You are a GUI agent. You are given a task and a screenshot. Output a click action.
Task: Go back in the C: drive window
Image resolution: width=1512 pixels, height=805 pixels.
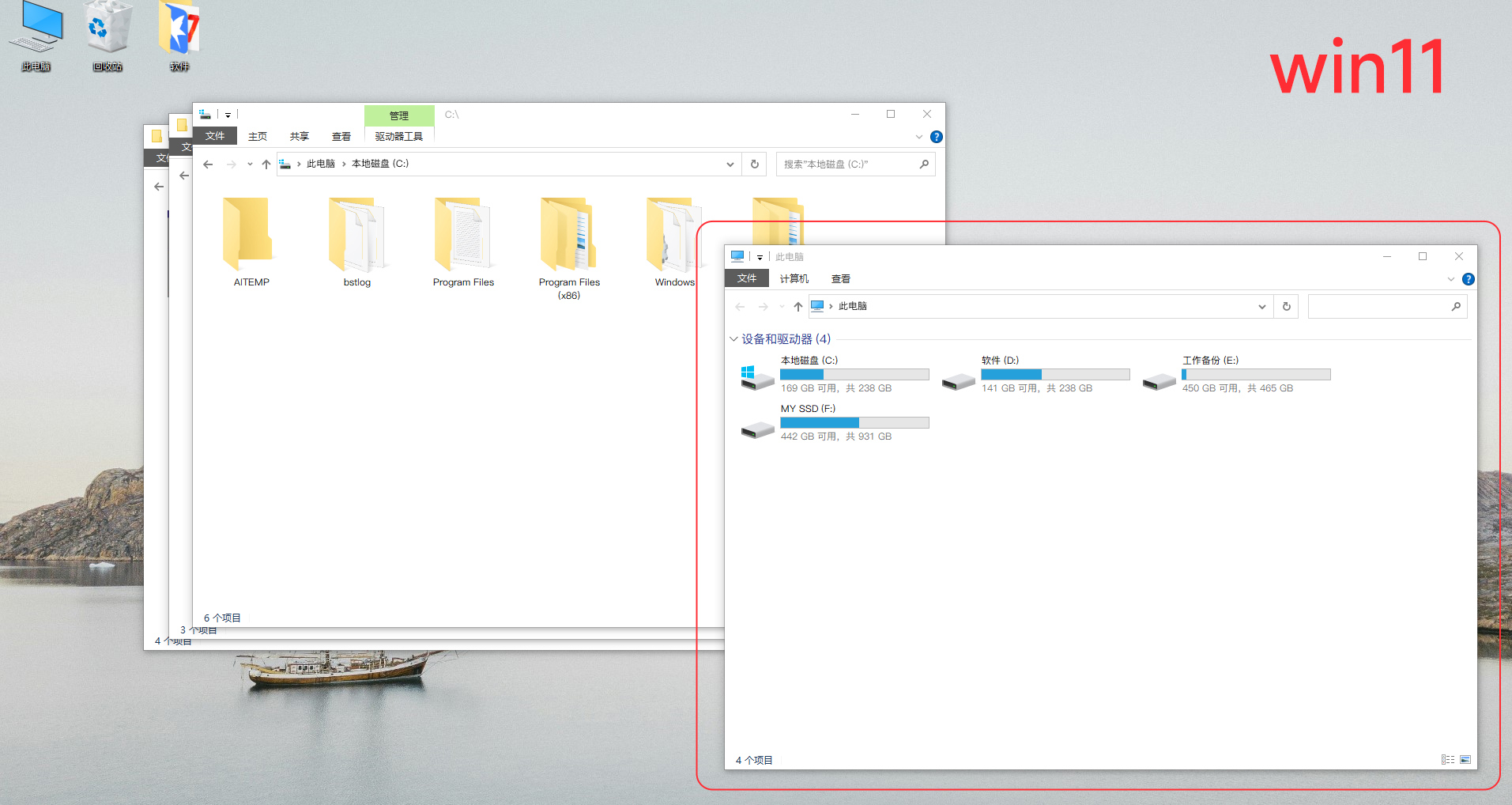pos(208,164)
